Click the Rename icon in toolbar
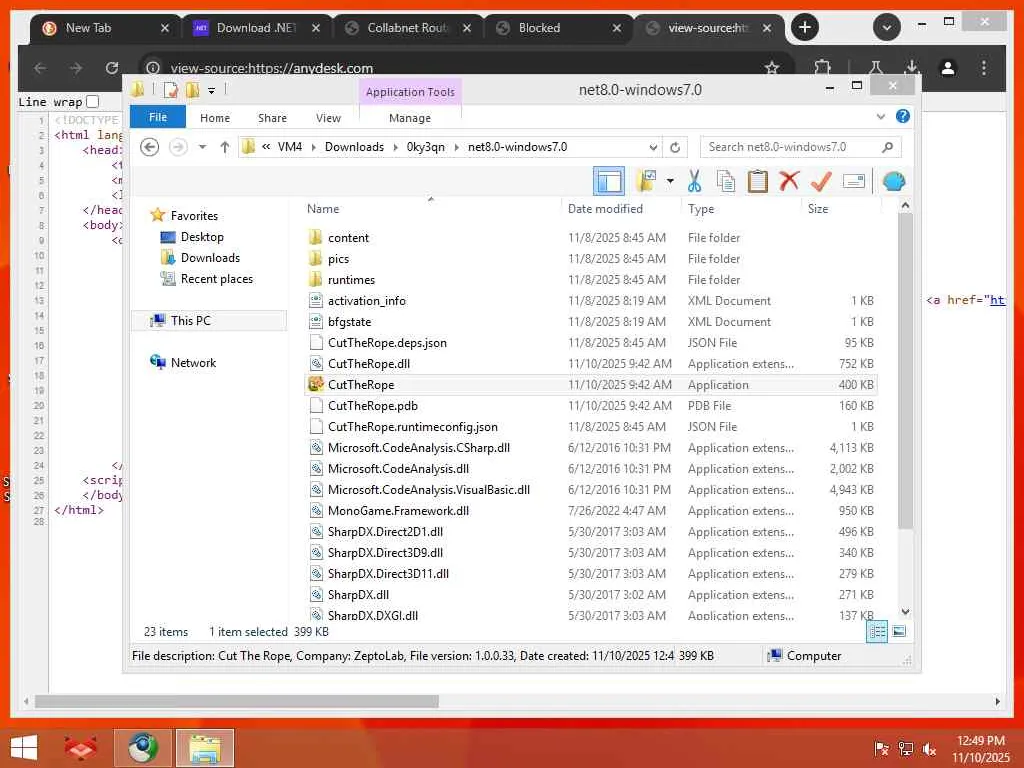1024x768 pixels. click(x=854, y=181)
